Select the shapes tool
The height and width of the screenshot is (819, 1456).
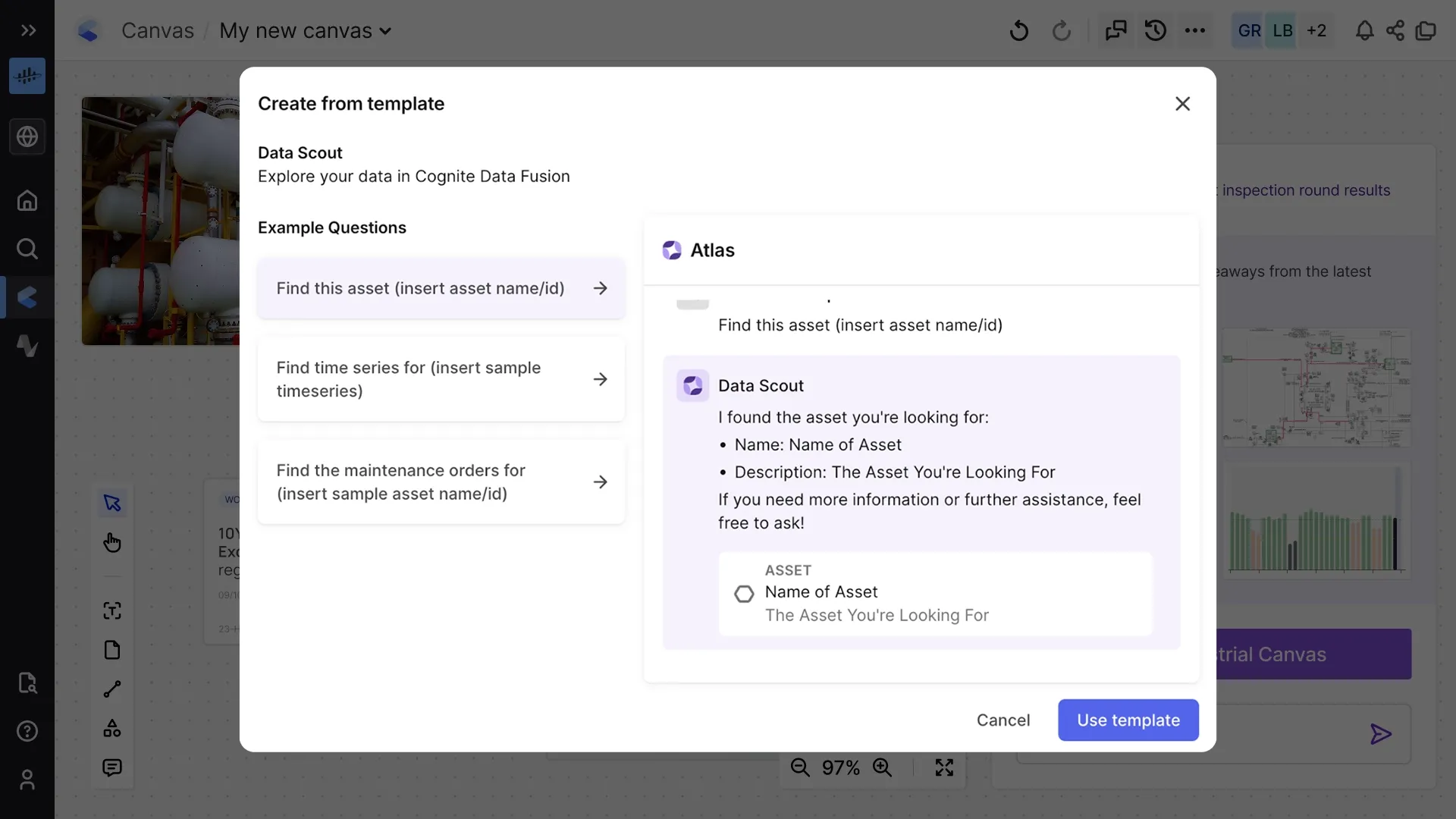coord(112,729)
